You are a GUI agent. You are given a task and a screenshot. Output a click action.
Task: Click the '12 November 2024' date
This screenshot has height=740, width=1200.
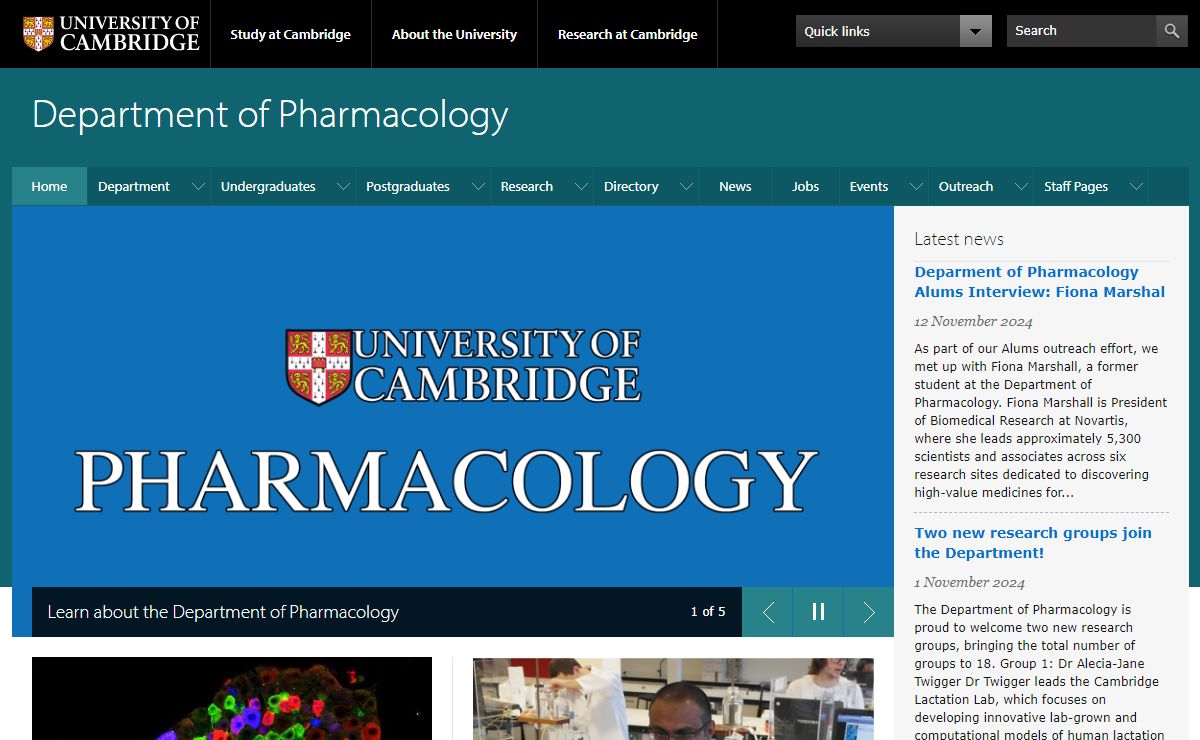pyautogui.click(x=973, y=322)
